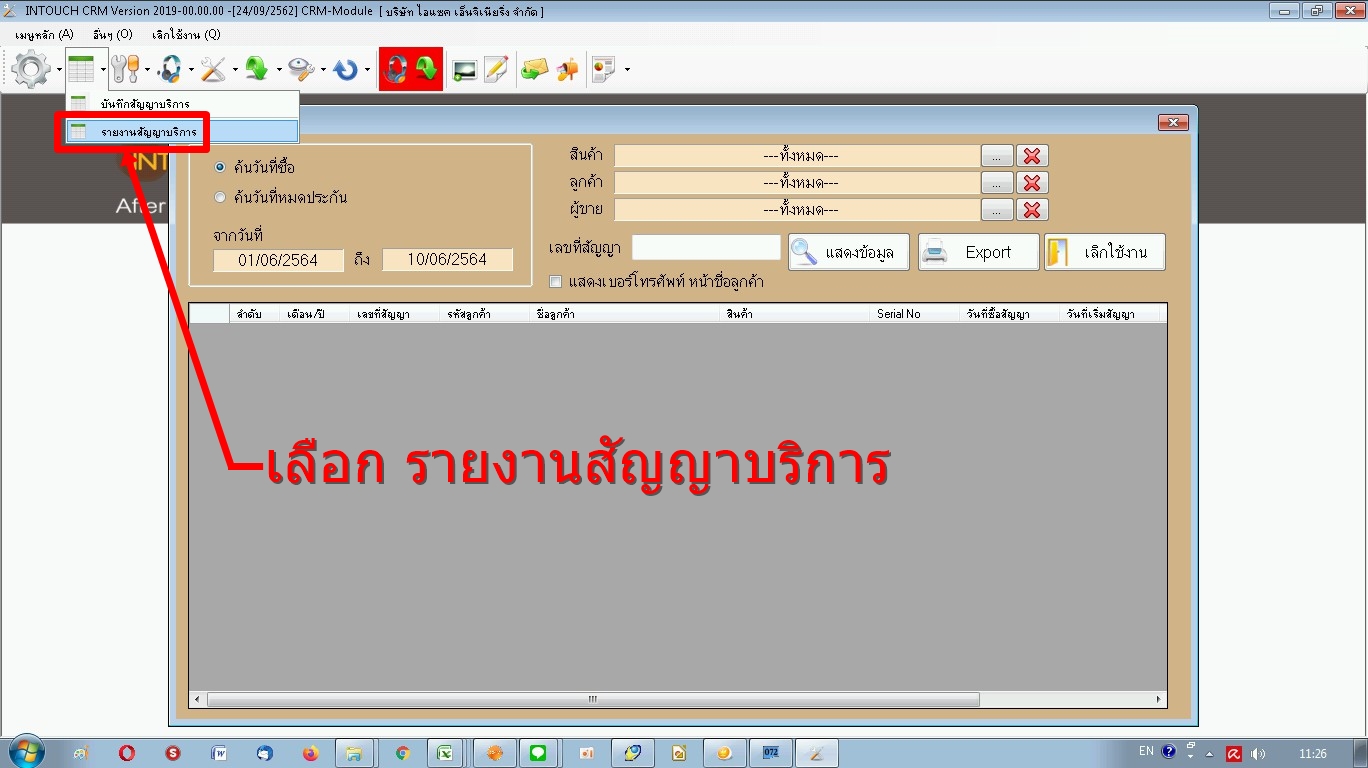The height and width of the screenshot is (768, 1368).
Task: Open the ลูกค้า browse (...) selector
Action: coord(996,183)
